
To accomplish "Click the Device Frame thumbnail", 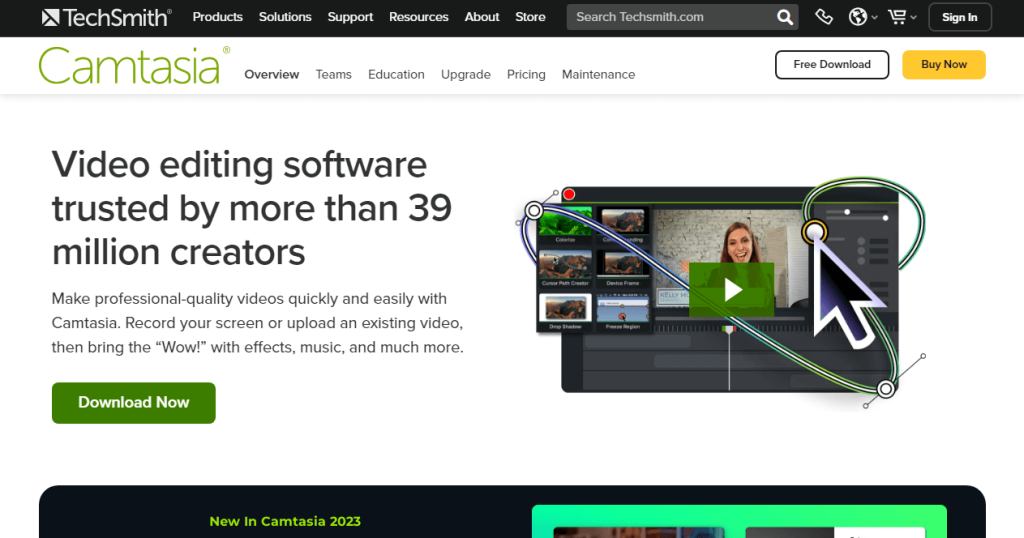I will point(623,267).
